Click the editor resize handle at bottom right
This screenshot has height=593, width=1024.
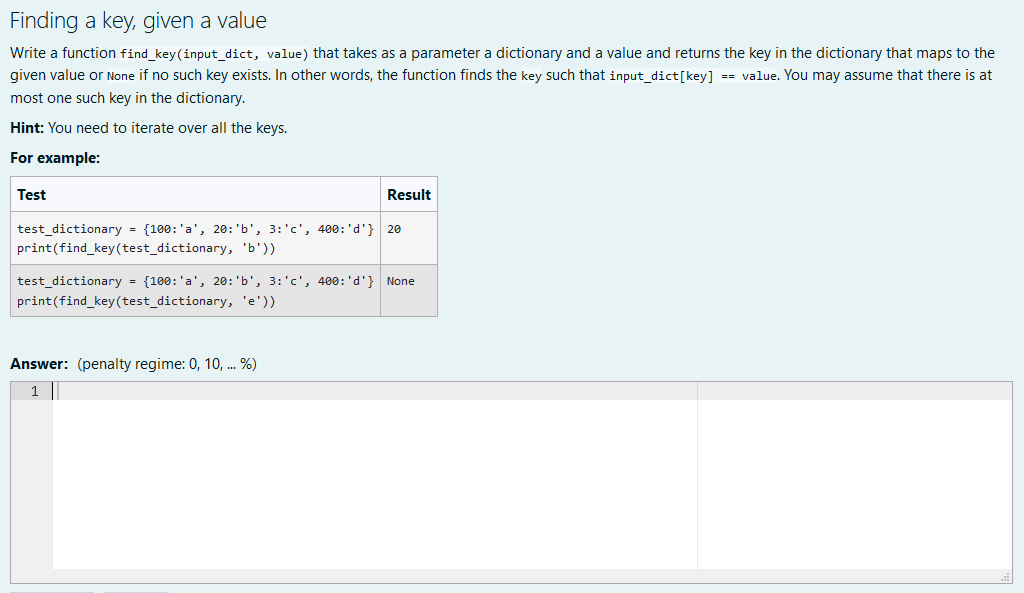1007,575
